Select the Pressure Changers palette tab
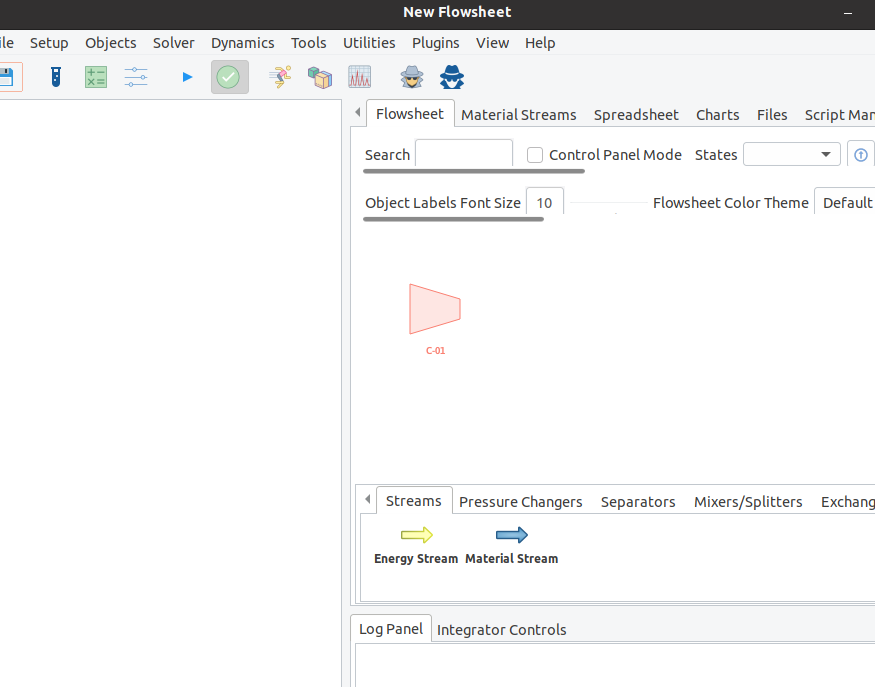Viewport: 875px width, 687px height. point(521,502)
